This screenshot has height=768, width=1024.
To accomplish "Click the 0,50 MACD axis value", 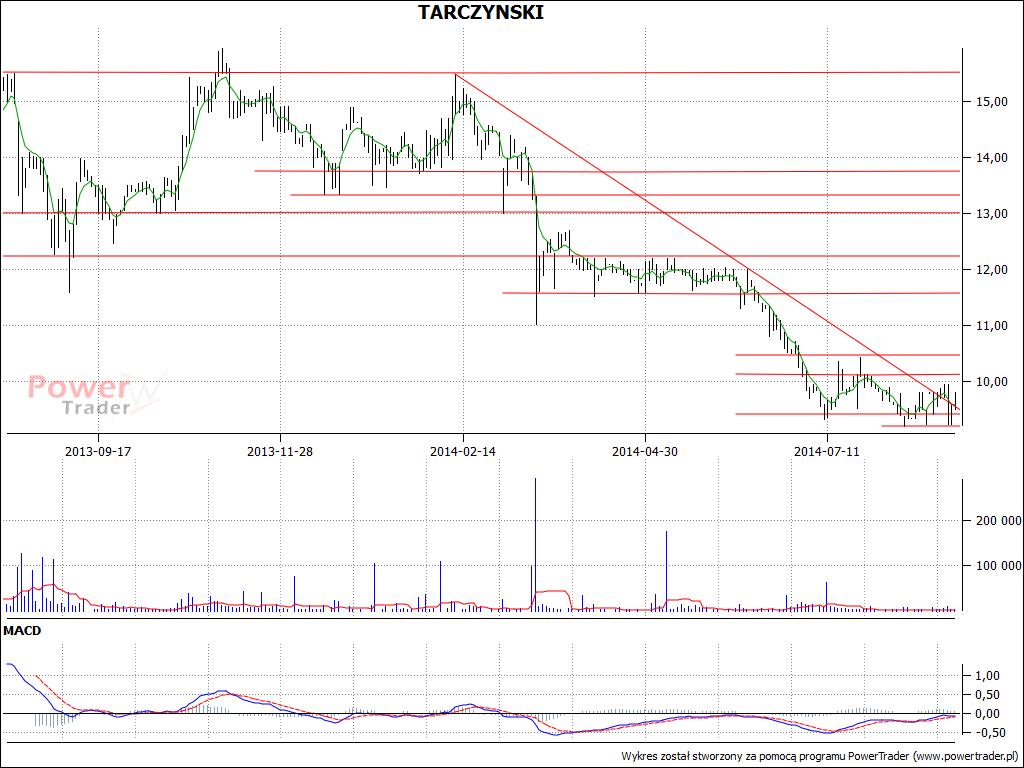I will pos(987,695).
